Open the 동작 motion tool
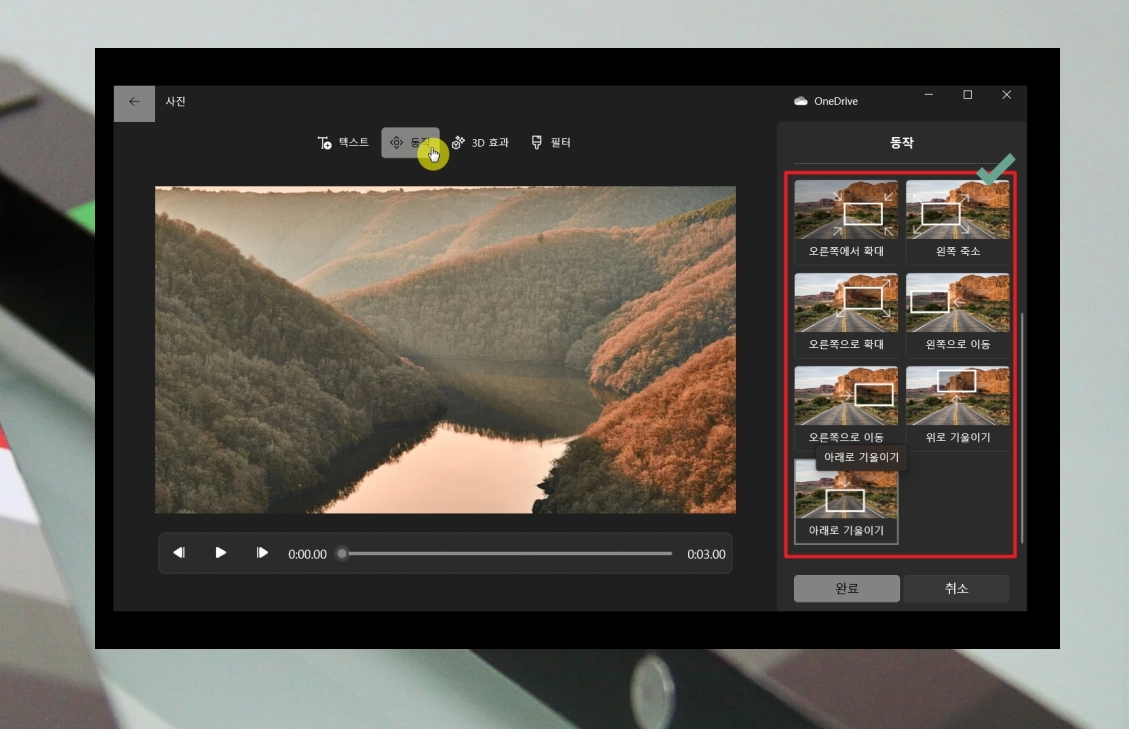Image resolution: width=1129 pixels, height=729 pixels. [410, 143]
